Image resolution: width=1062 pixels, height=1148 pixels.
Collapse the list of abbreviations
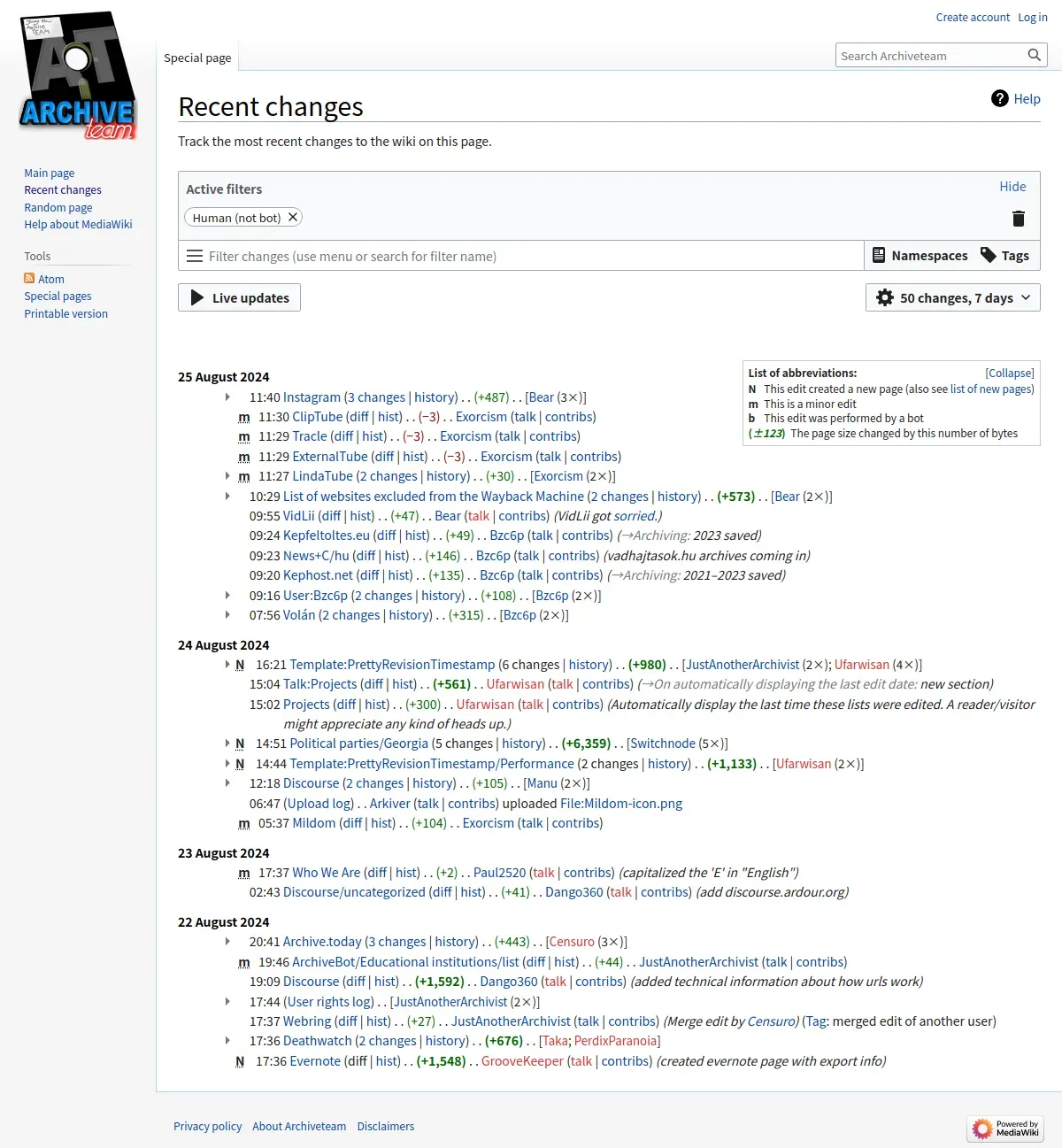(1010, 374)
